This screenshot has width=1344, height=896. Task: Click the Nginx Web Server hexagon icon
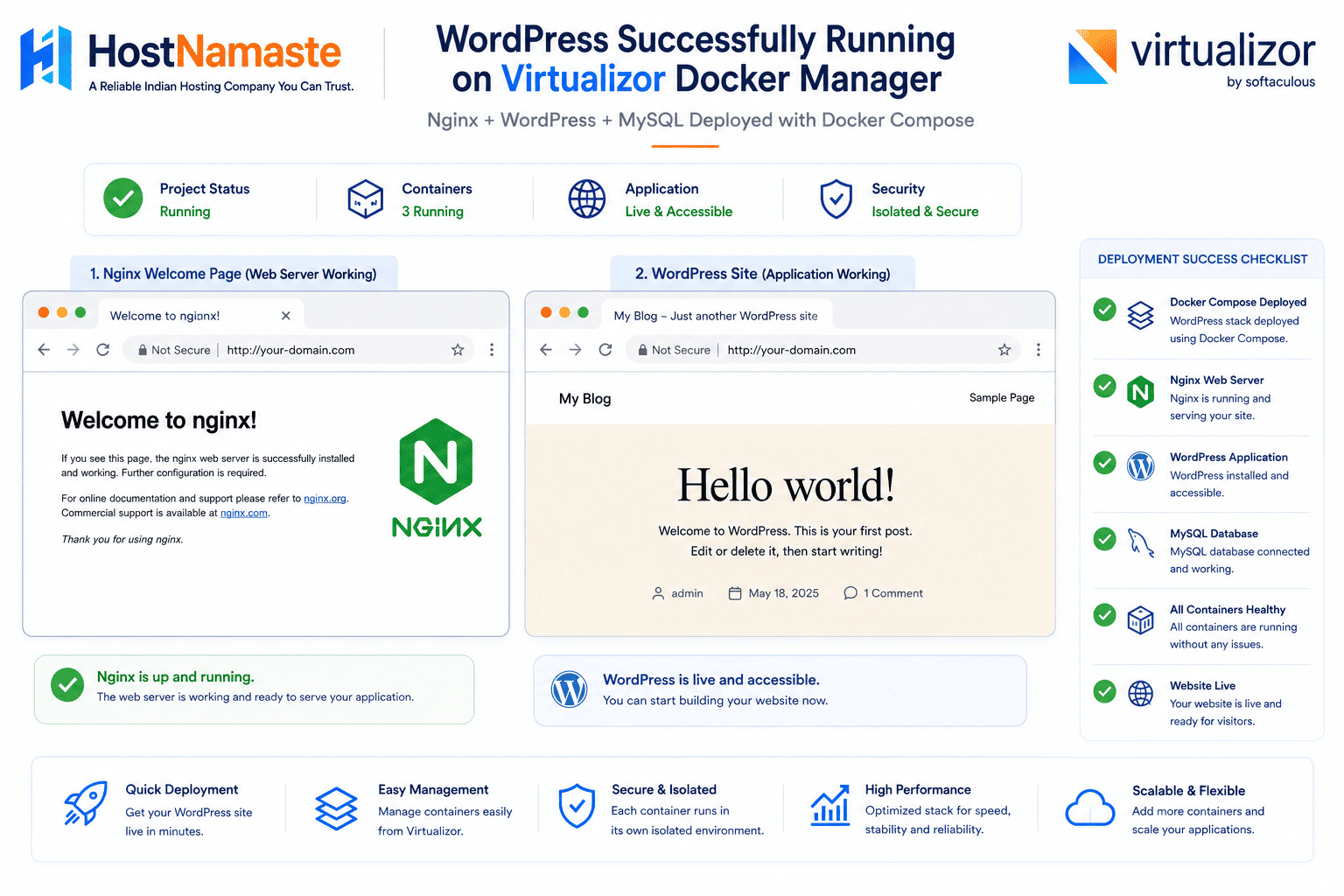click(1140, 392)
